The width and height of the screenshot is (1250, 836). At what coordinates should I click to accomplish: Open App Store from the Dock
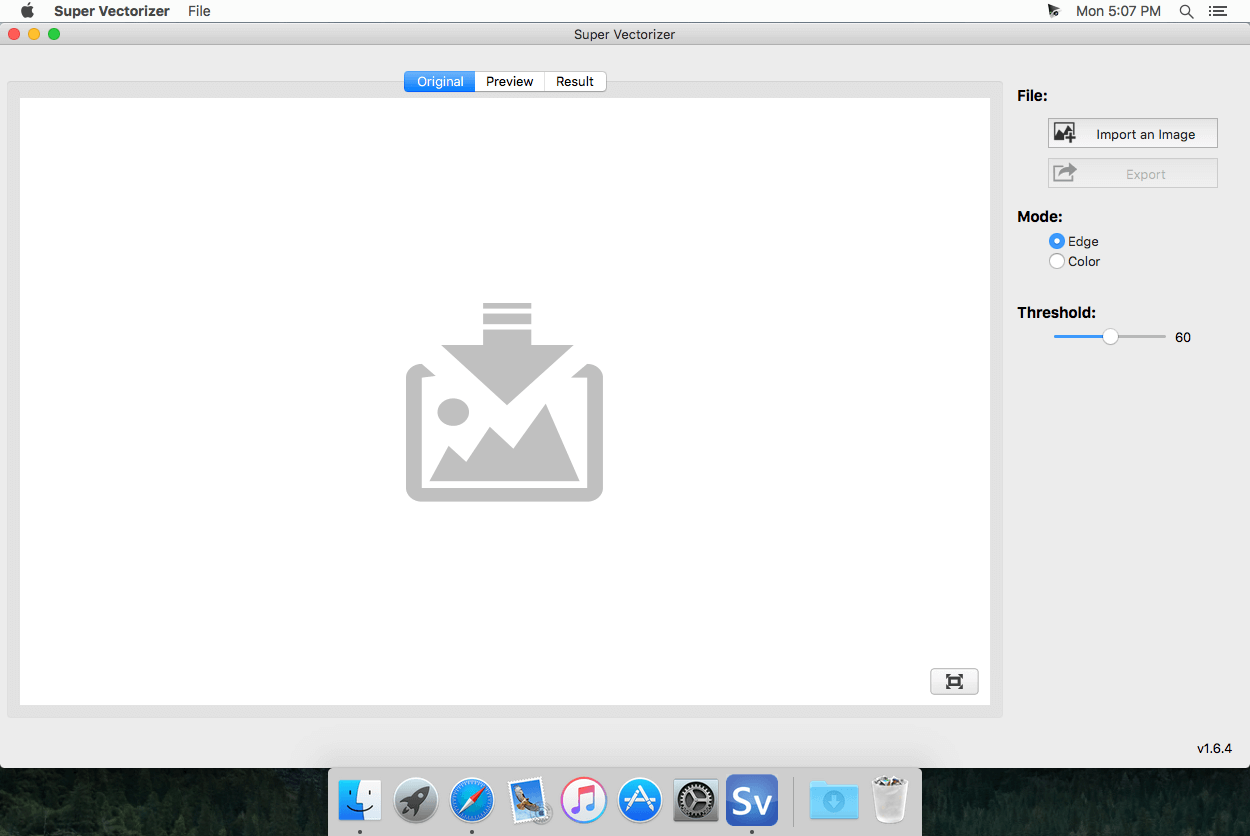click(640, 799)
